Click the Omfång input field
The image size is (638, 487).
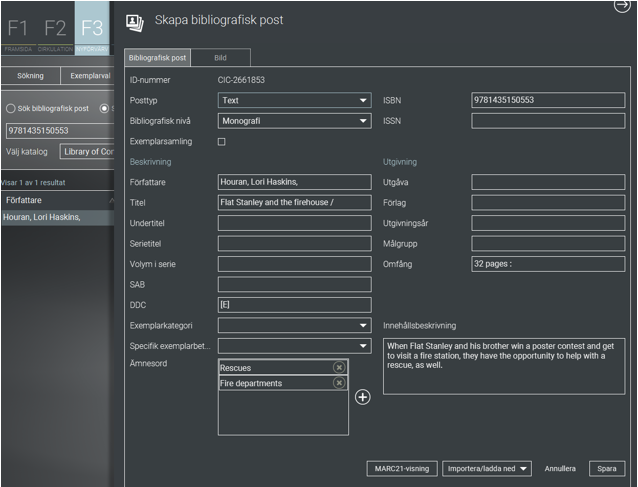coord(548,264)
